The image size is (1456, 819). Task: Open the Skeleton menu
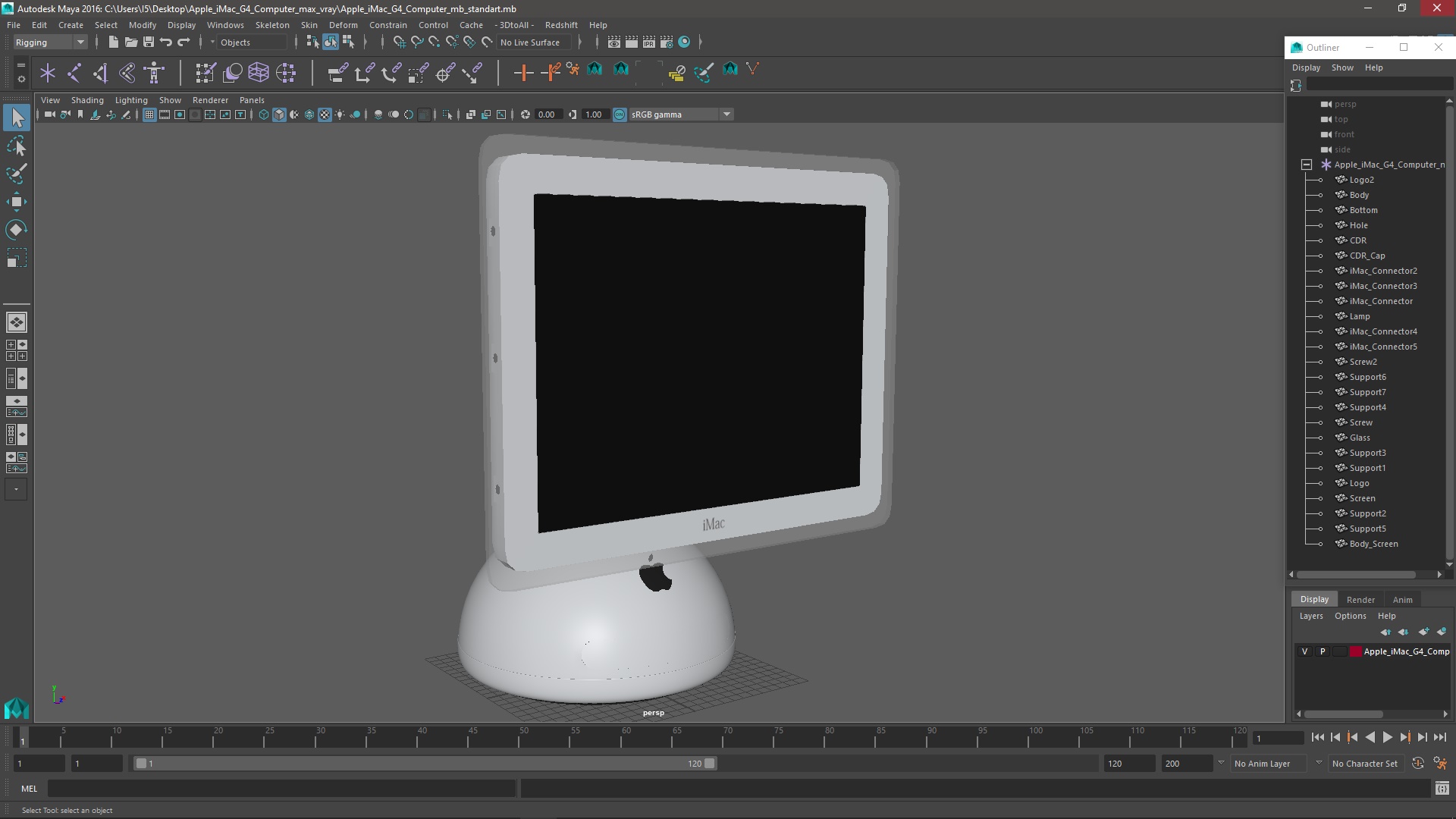click(271, 25)
